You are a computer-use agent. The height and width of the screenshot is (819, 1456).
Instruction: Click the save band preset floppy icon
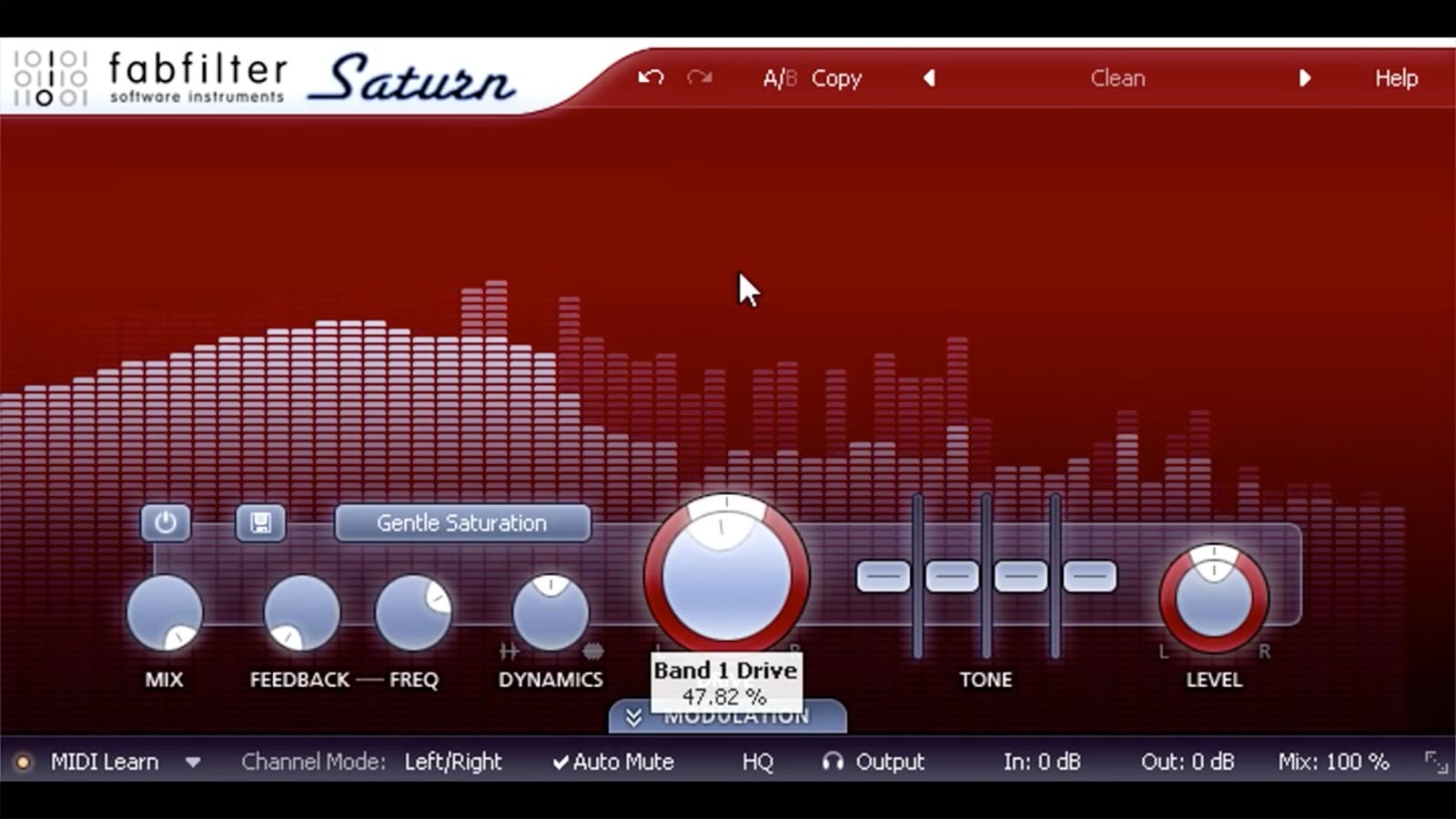click(x=261, y=522)
